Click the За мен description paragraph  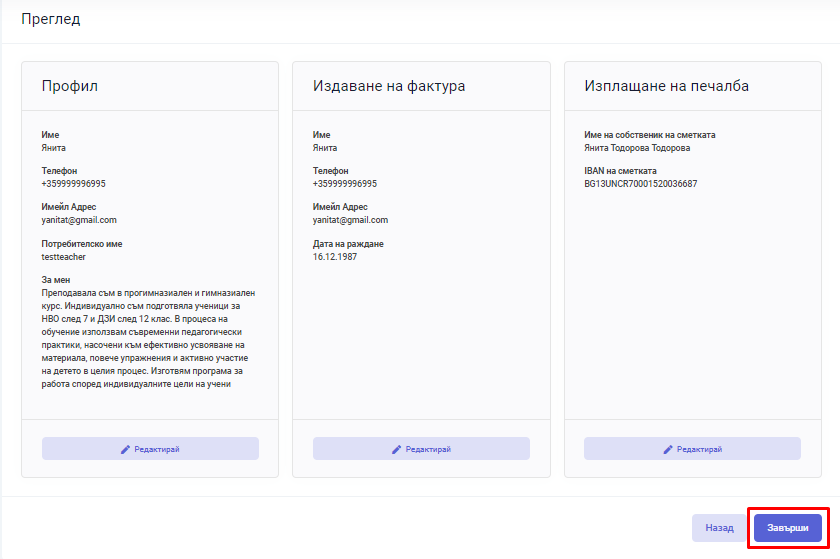click(148, 338)
